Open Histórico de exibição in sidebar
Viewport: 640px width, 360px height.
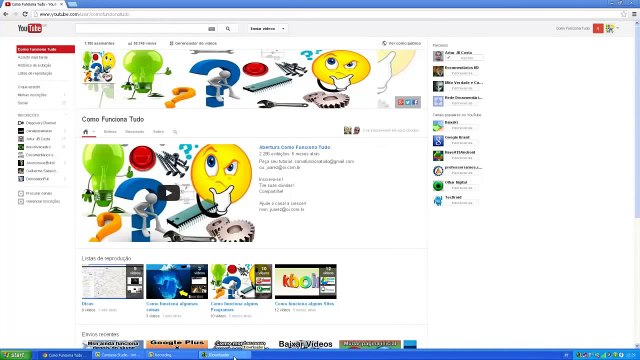pyautogui.click(x=34, y=65)
